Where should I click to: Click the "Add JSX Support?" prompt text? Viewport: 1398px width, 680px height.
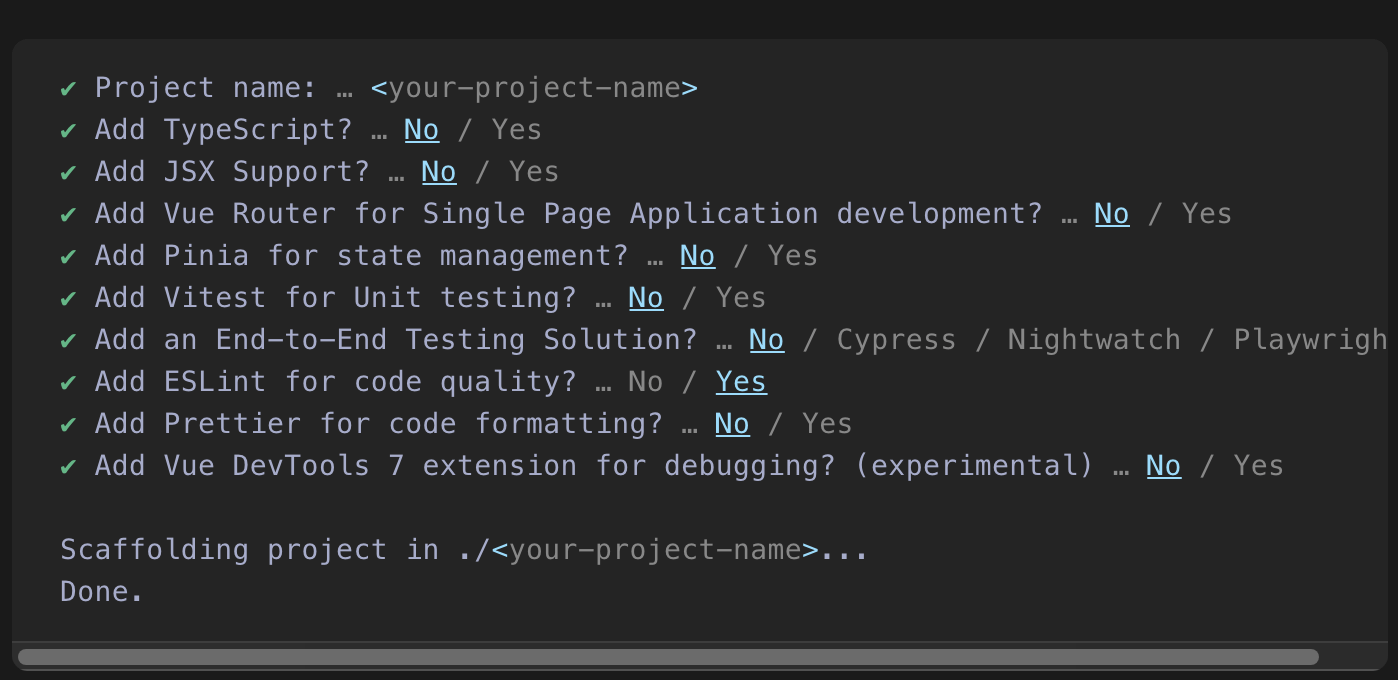[233, 172]
